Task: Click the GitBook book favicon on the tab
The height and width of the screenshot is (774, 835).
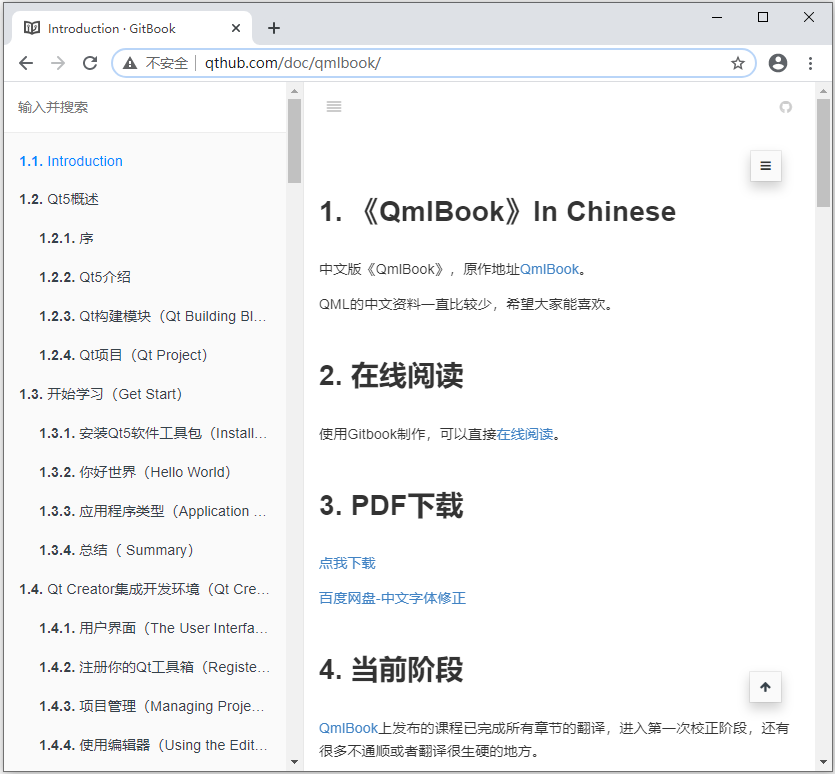Action: point(32,28)
